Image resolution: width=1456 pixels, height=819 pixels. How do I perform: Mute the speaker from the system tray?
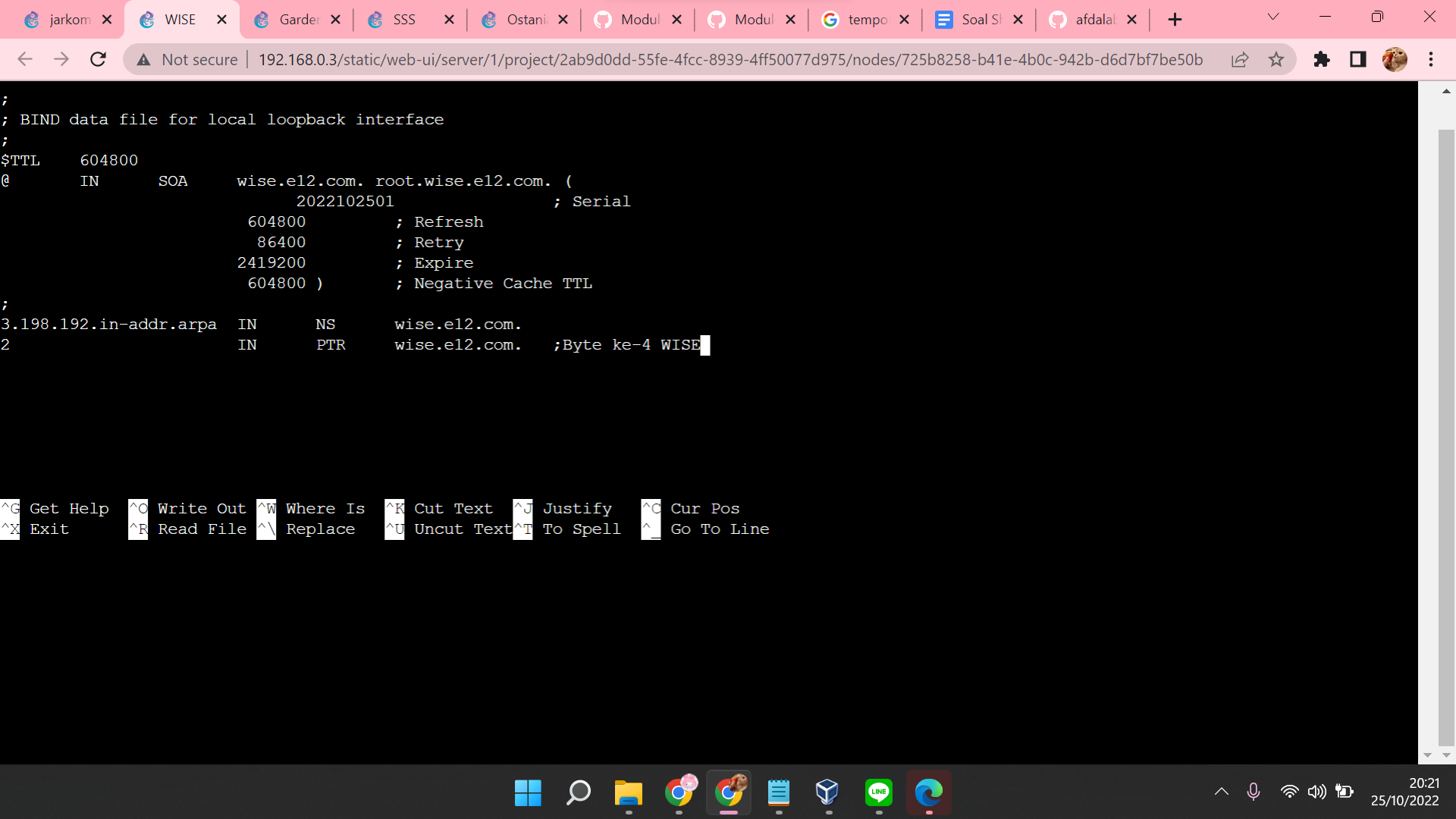tap(1316, 791)
